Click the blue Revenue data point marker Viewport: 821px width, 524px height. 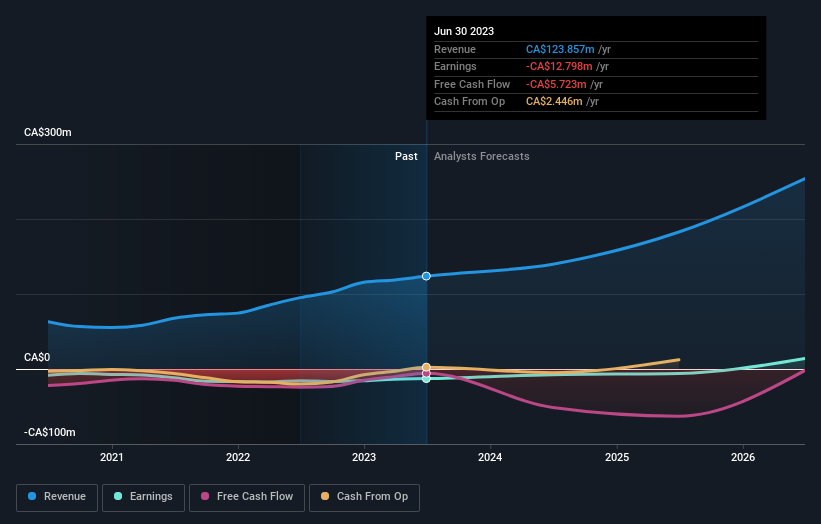coord(426,276)
